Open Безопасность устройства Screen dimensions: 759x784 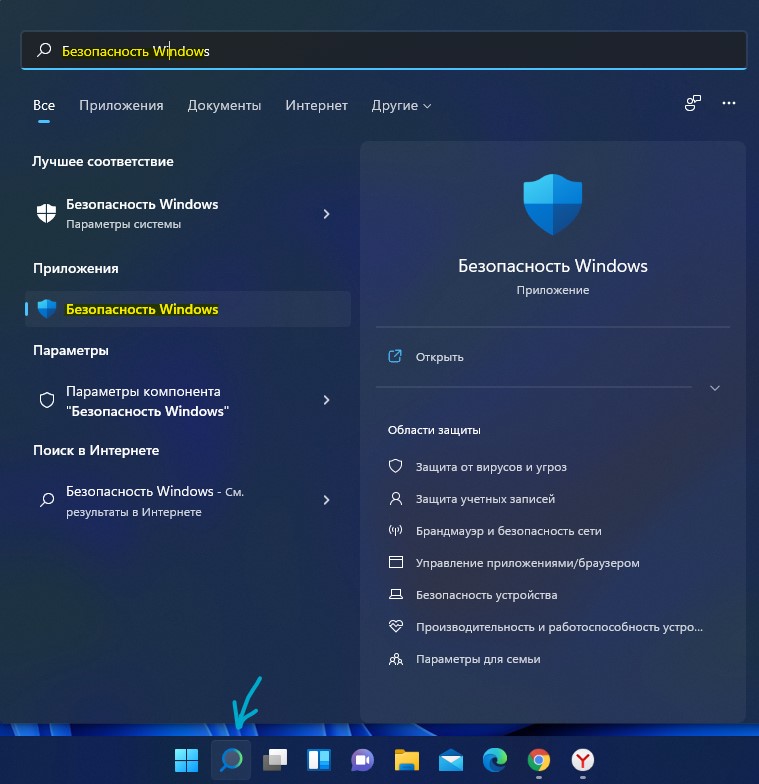pyautogui.click(x=486, y=595)
